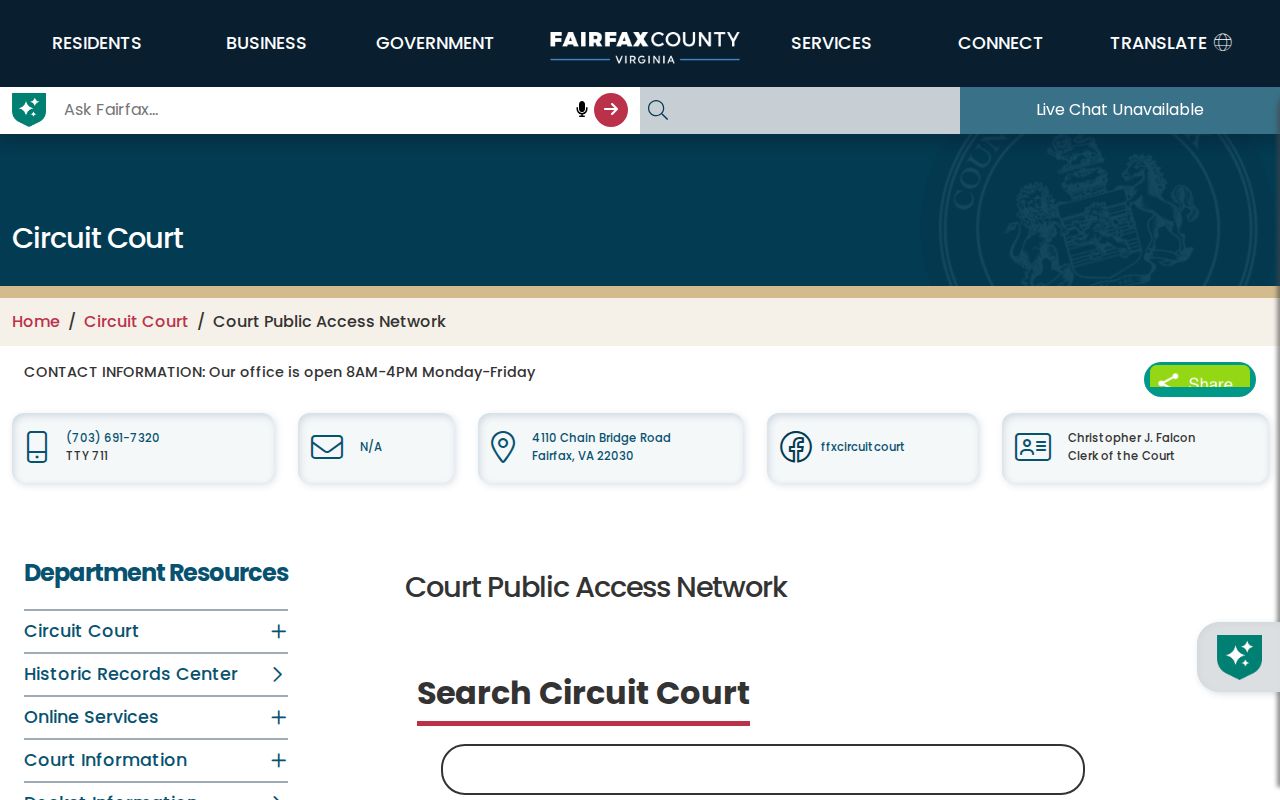Open the Court Information sidebar link

pyautogui.click(x=105, y=760)
